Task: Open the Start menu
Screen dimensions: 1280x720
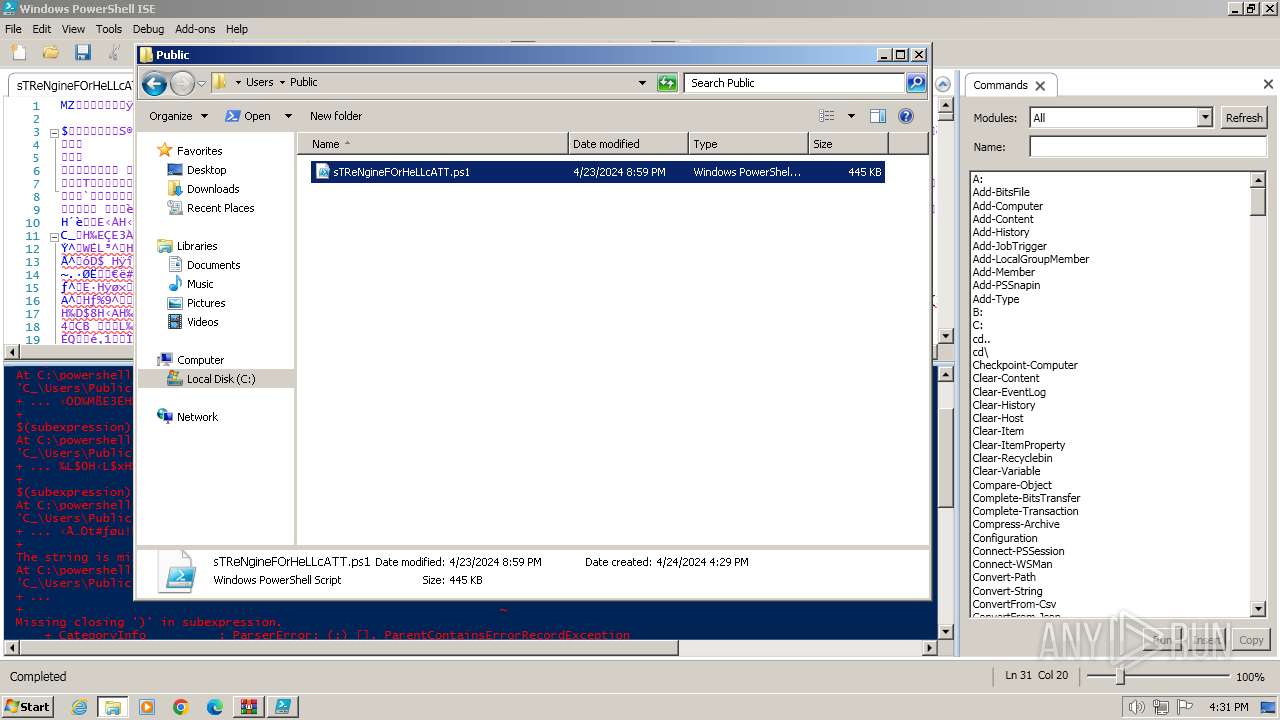Action: [x=27, y=707]
